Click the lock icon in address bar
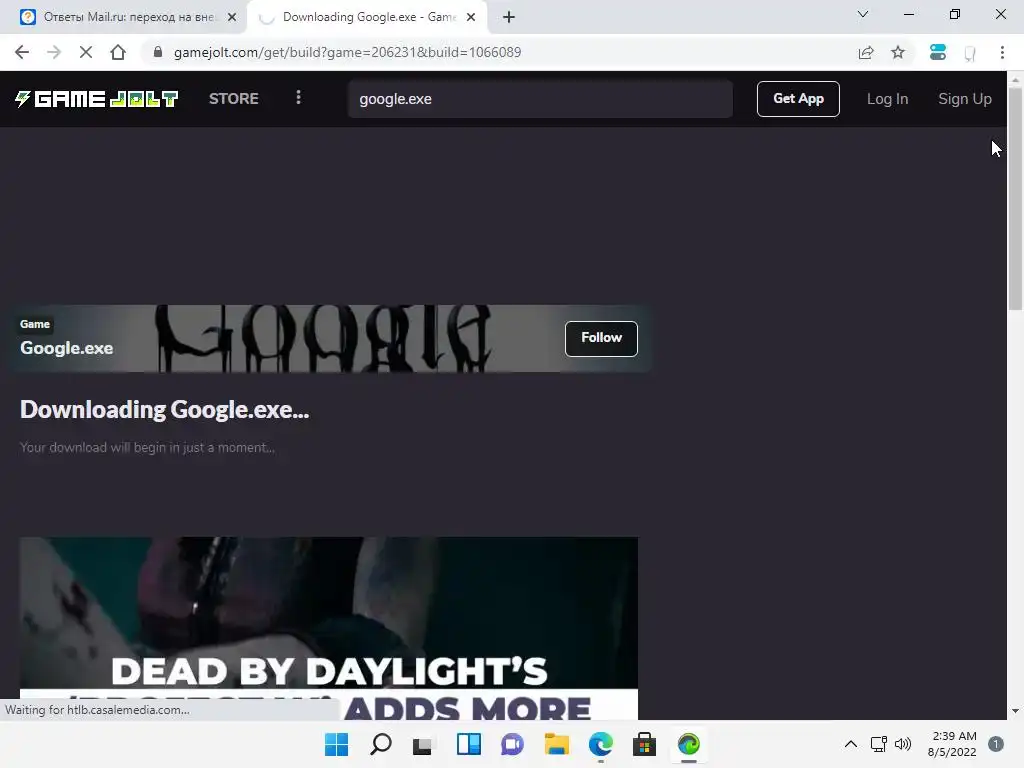1024x768 pixels. coord(157,52)
